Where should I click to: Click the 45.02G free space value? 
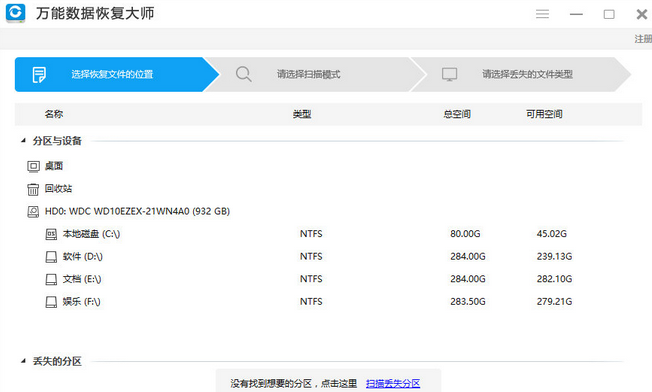pyautogui.click(x=552, y=234)
